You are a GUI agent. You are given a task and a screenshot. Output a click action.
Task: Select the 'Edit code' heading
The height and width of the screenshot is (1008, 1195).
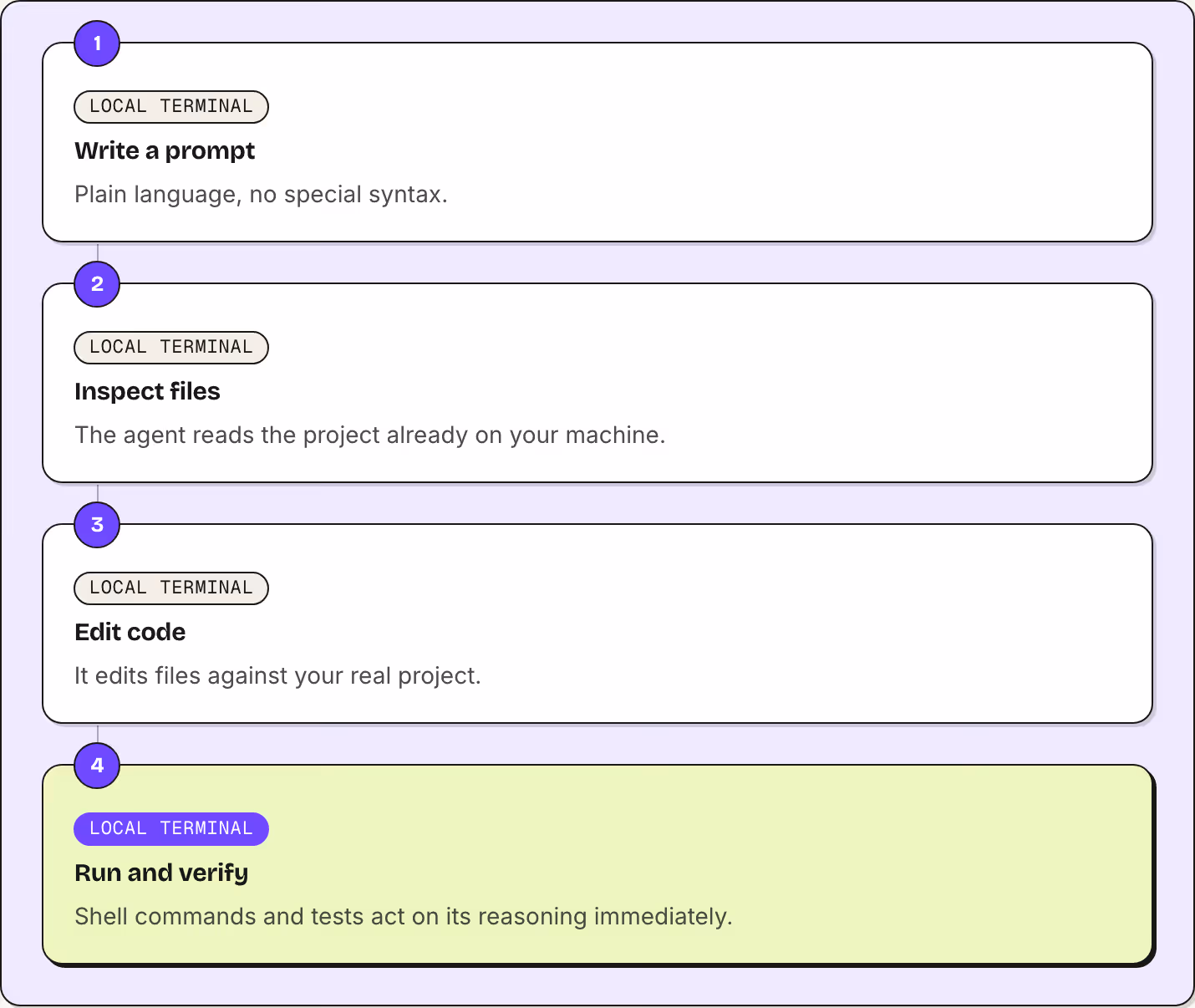[130, 633]
